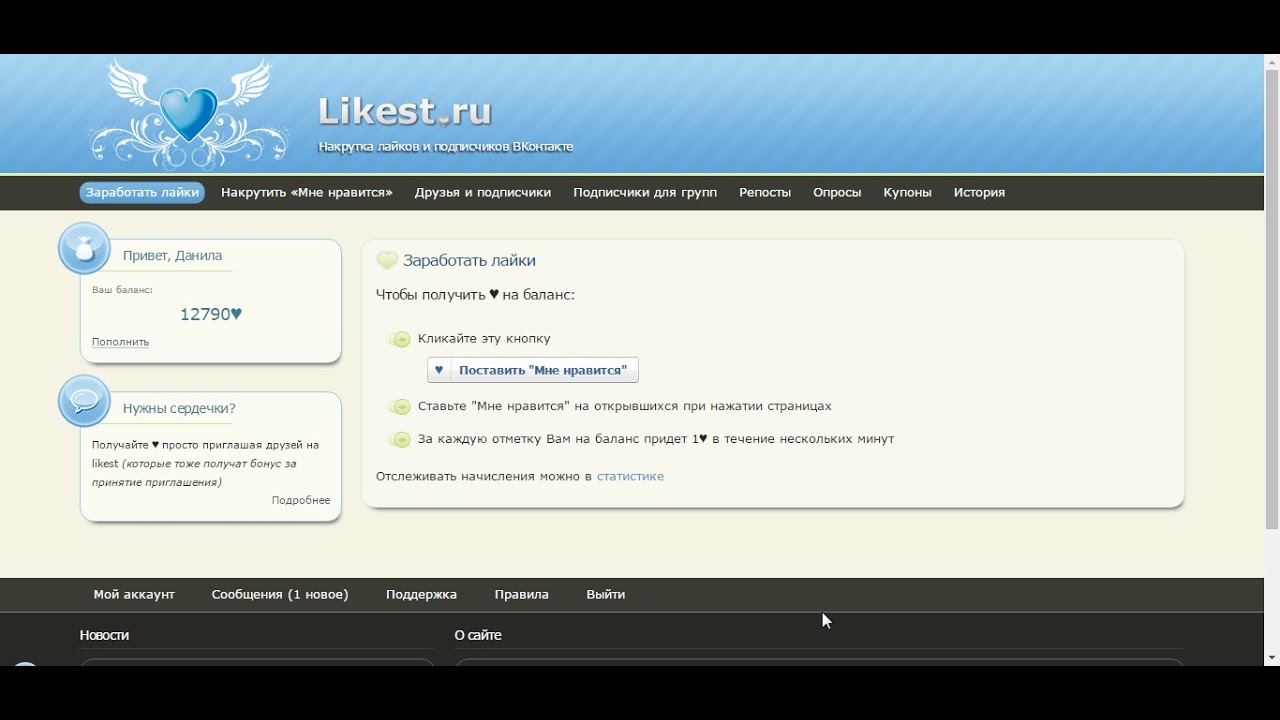The height and width of the screenshot is (720, 1280).
Task: Click the speech bubble icon beside Нужны сердечки?
Action: point(85,401)
